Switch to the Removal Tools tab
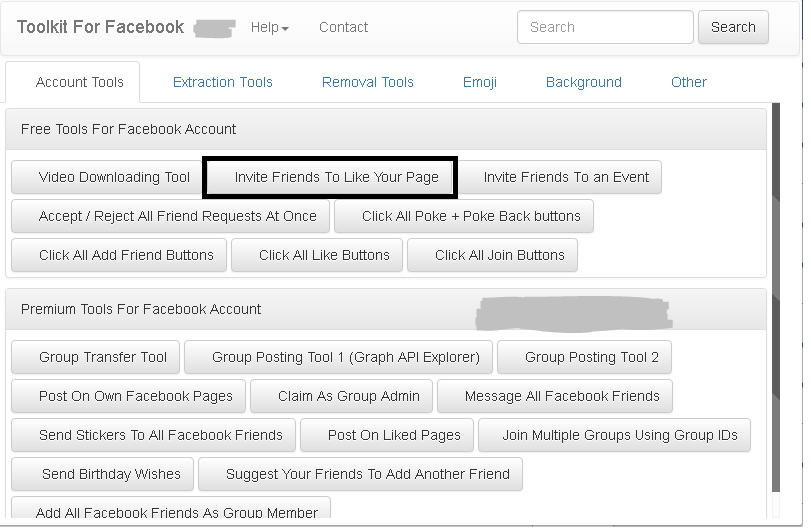The width and height of the screenshot is (811, 528). coord(368,82)
